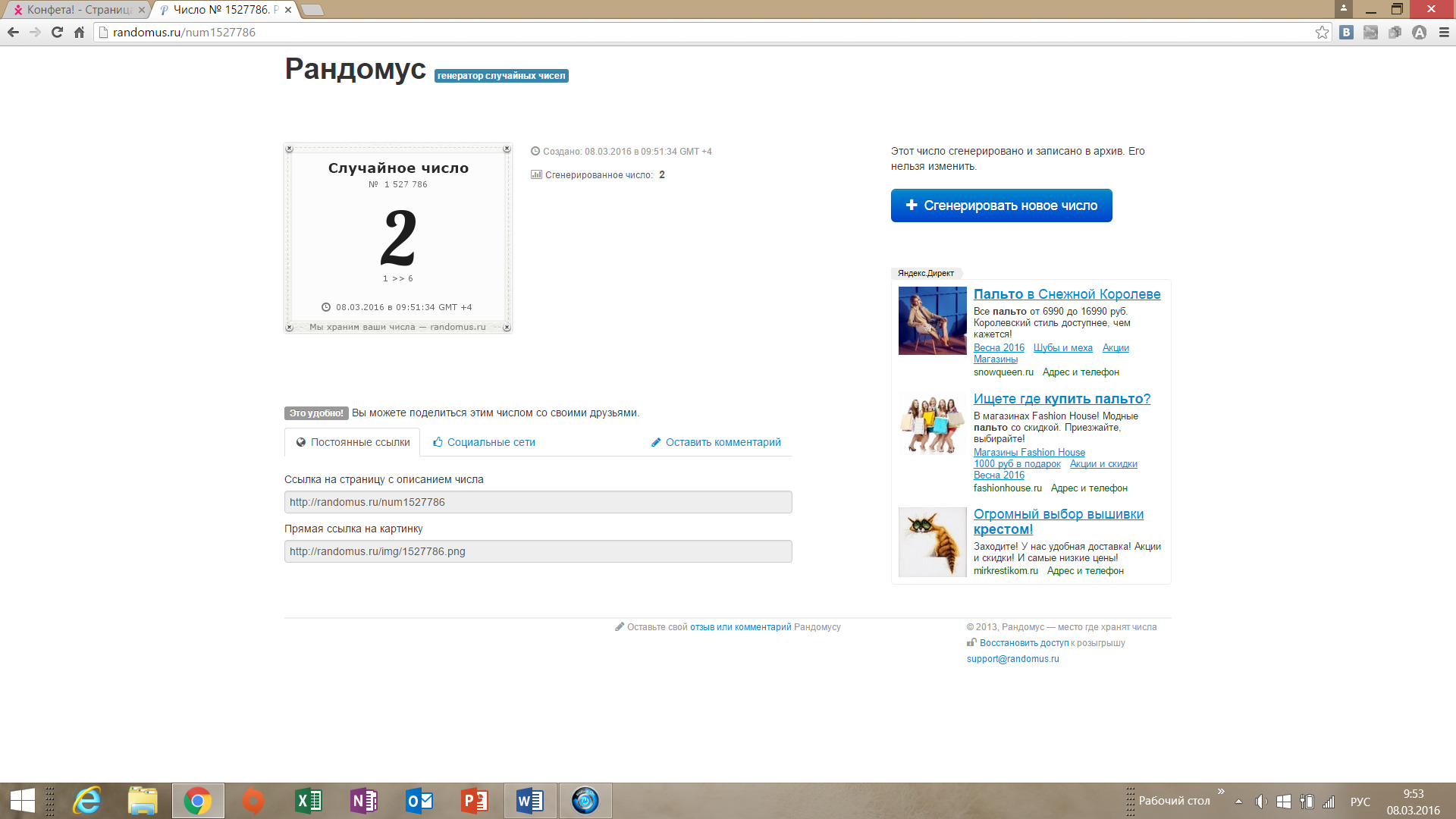Click the browser reload icon
Screen dimensions: 1456x819
click(57, 32)
